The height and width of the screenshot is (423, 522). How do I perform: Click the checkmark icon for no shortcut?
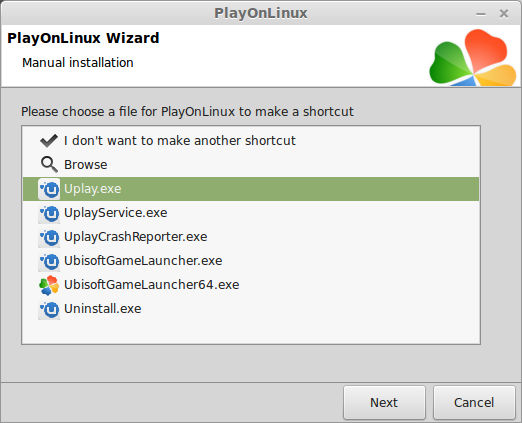coord(49,141)
